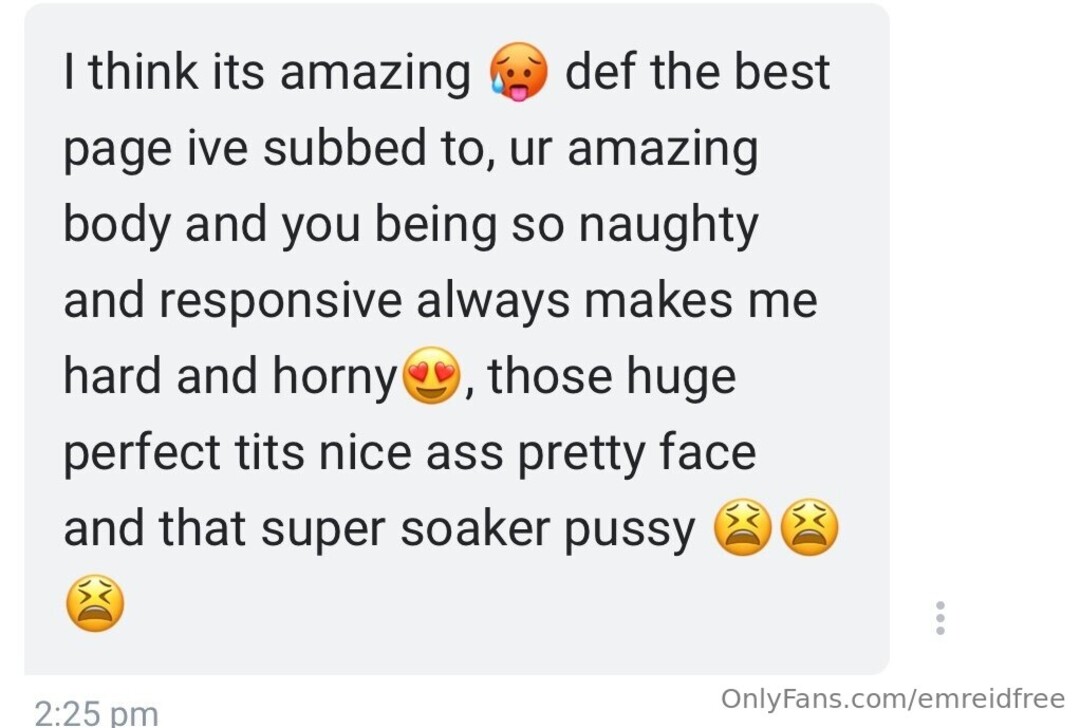The width and height of the screenshot is (1080, 728).
Task: Open the OnlyFans.com/emreidfree watermark link
Action: pos(893,698)
